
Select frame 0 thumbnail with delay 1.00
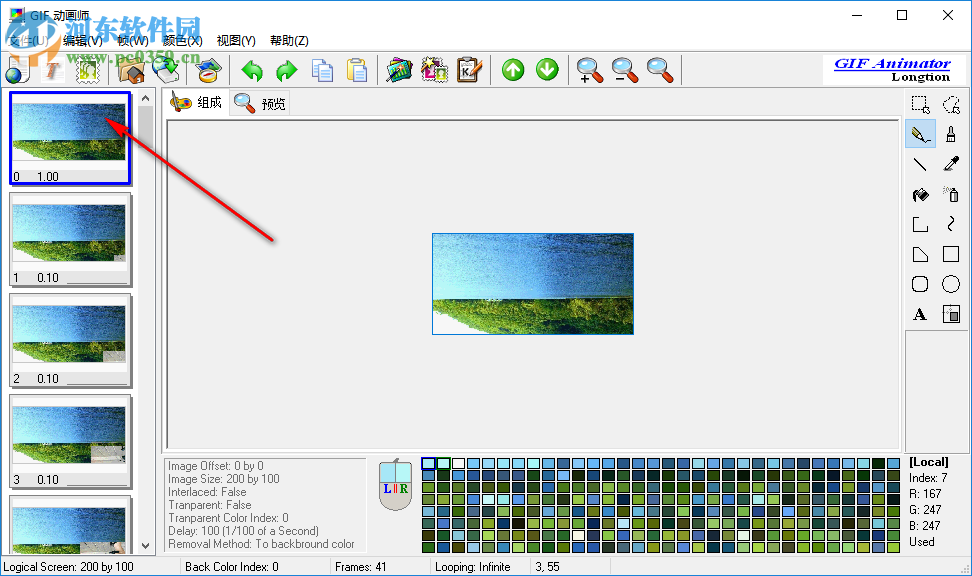69,138
